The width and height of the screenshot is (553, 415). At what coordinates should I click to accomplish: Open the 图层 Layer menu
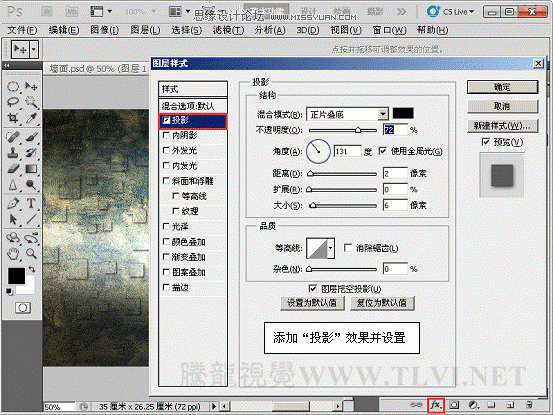145,30
